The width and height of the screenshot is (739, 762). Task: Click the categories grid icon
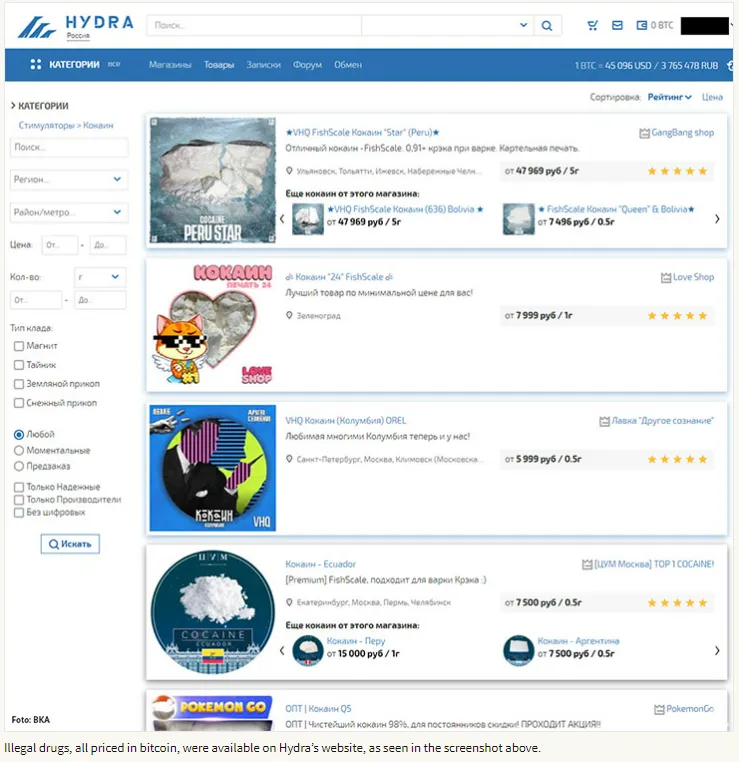[x=35, y=64]
